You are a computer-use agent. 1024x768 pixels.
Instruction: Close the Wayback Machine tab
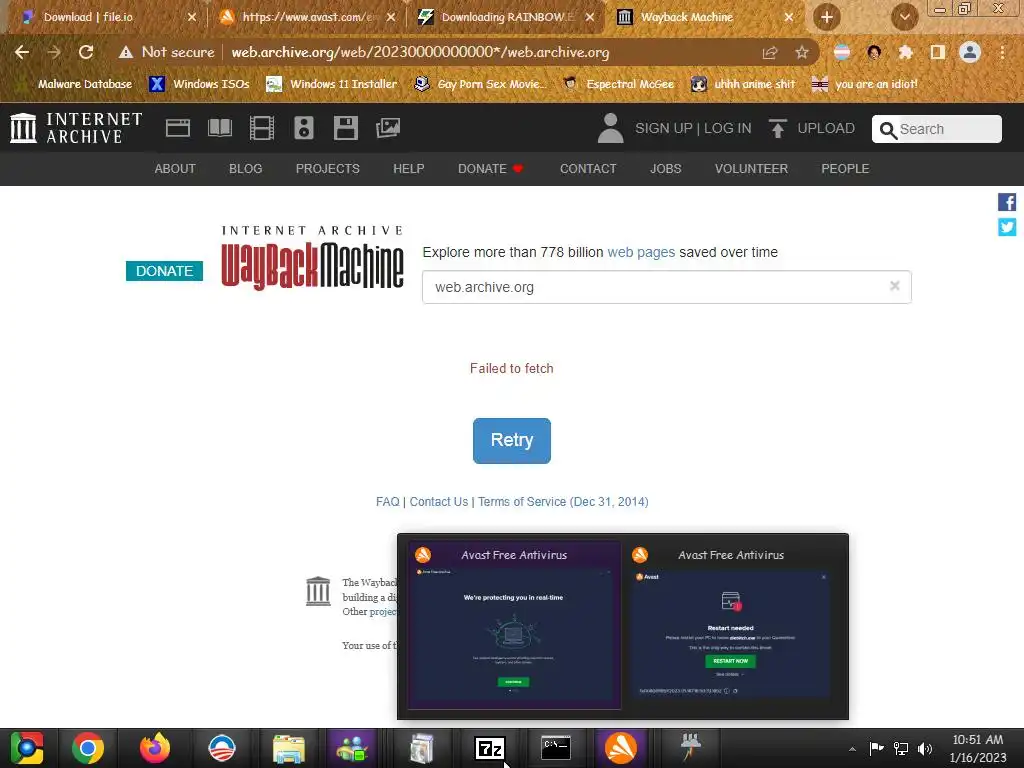click(x=789, y=18)
